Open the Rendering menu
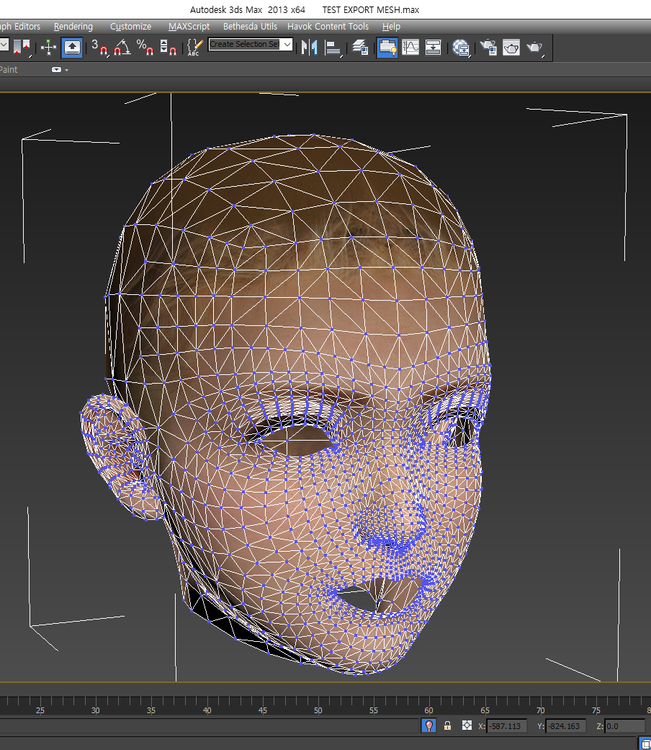This screenshot has height=750, width=651. 73,26
